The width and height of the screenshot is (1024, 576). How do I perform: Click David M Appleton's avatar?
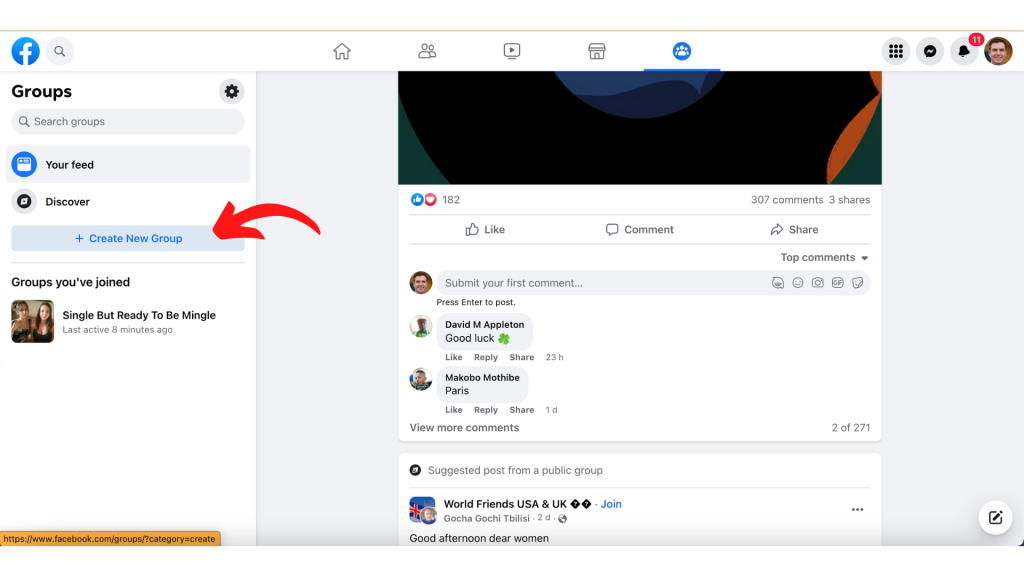[421, 326]
